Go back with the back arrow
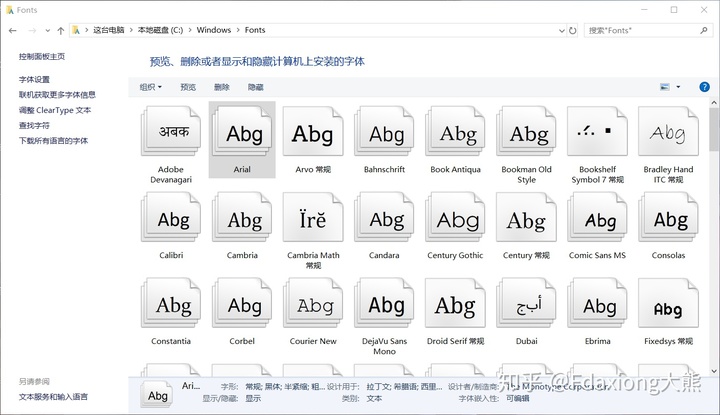 tap(13, 30)
